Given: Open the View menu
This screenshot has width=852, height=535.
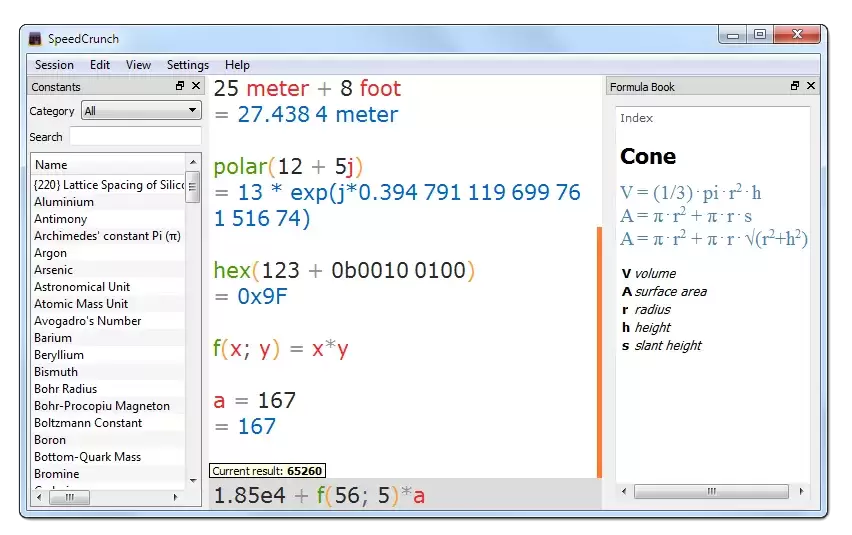Looking at the screenshot, I should pos(139,65).
